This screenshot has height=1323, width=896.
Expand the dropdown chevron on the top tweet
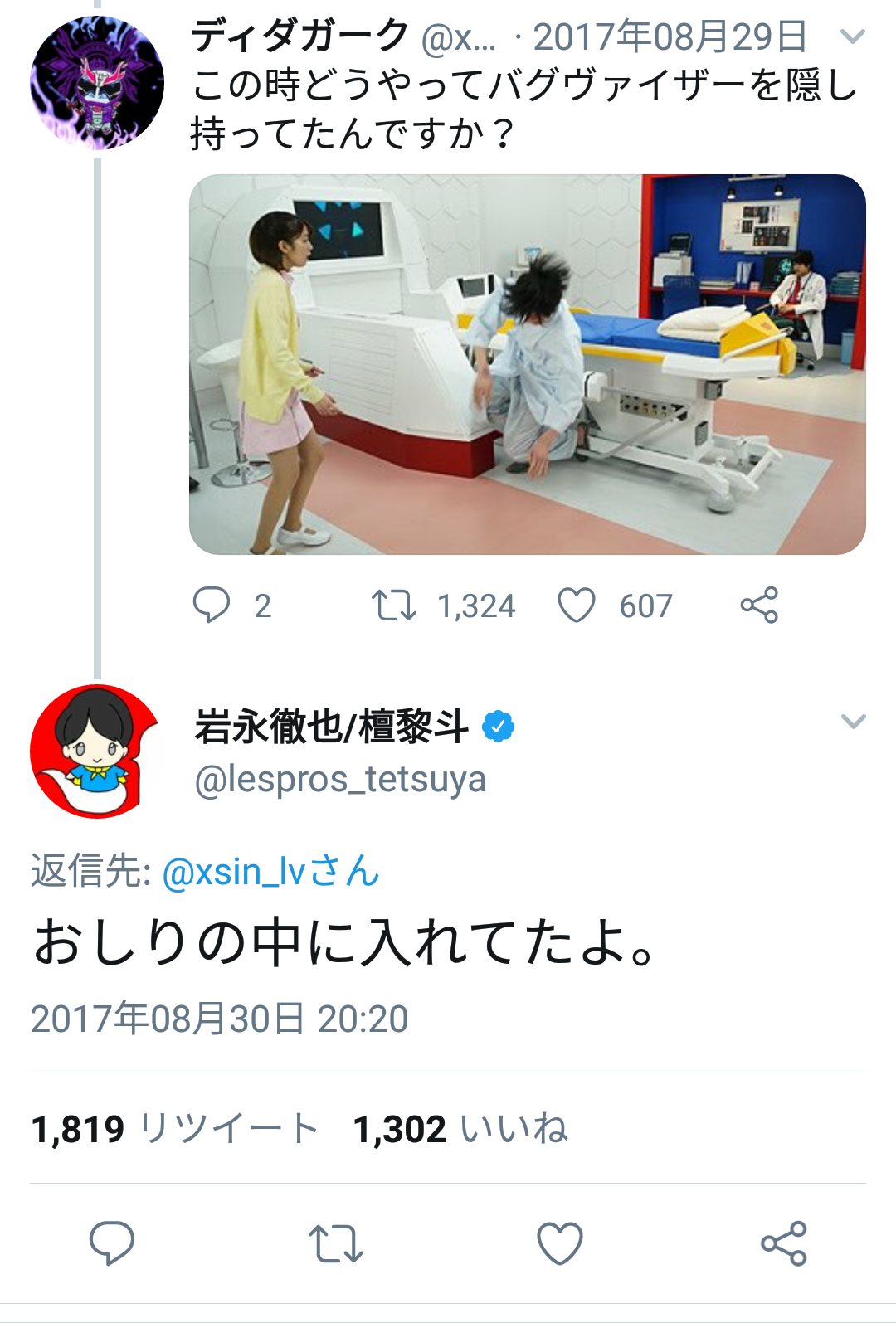click(853, 36)
